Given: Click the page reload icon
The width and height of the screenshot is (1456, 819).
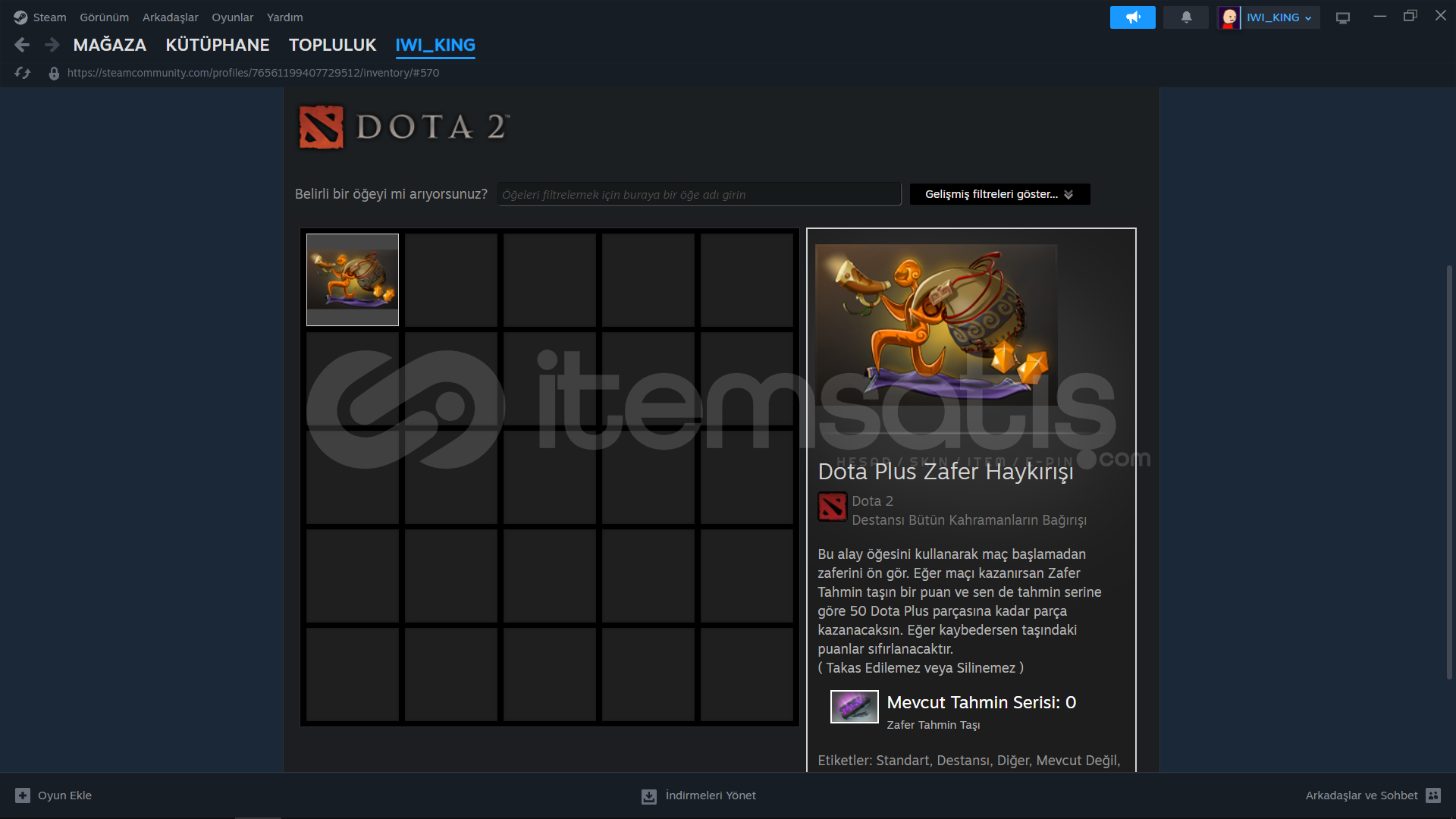Looking at the screenshot, I should [x=23, y=73].
